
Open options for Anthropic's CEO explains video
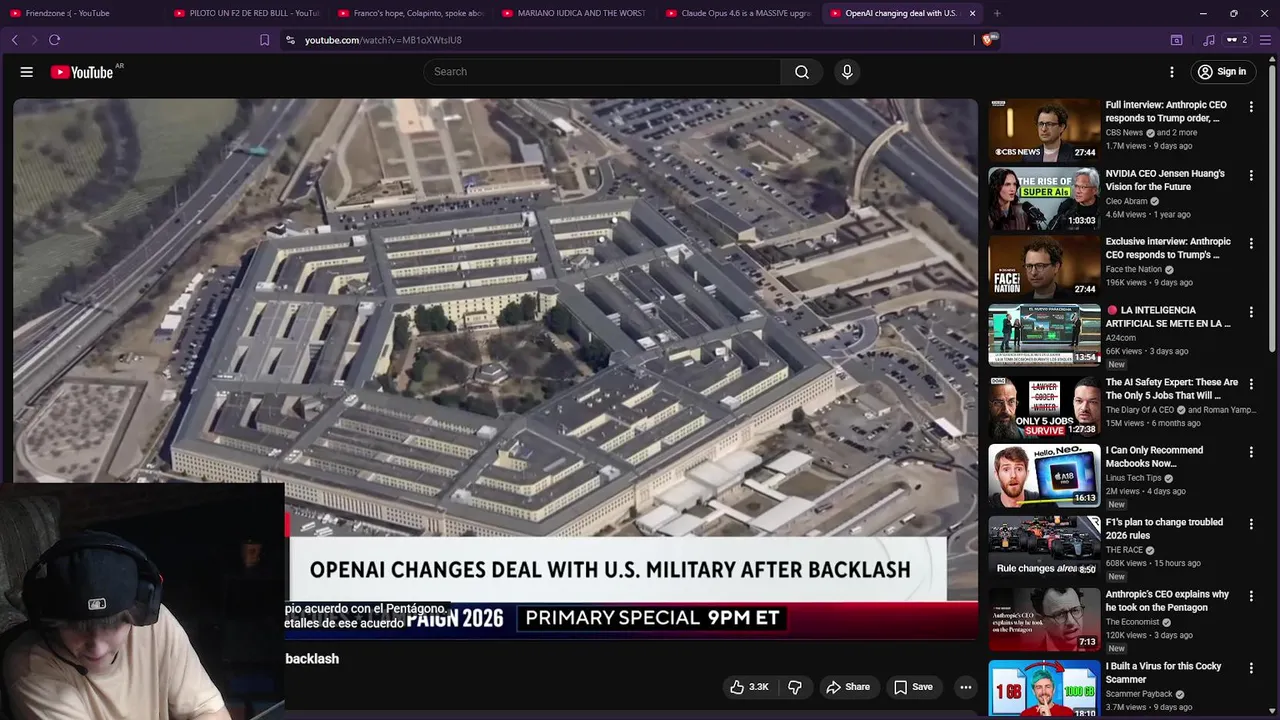[1251, 596]
